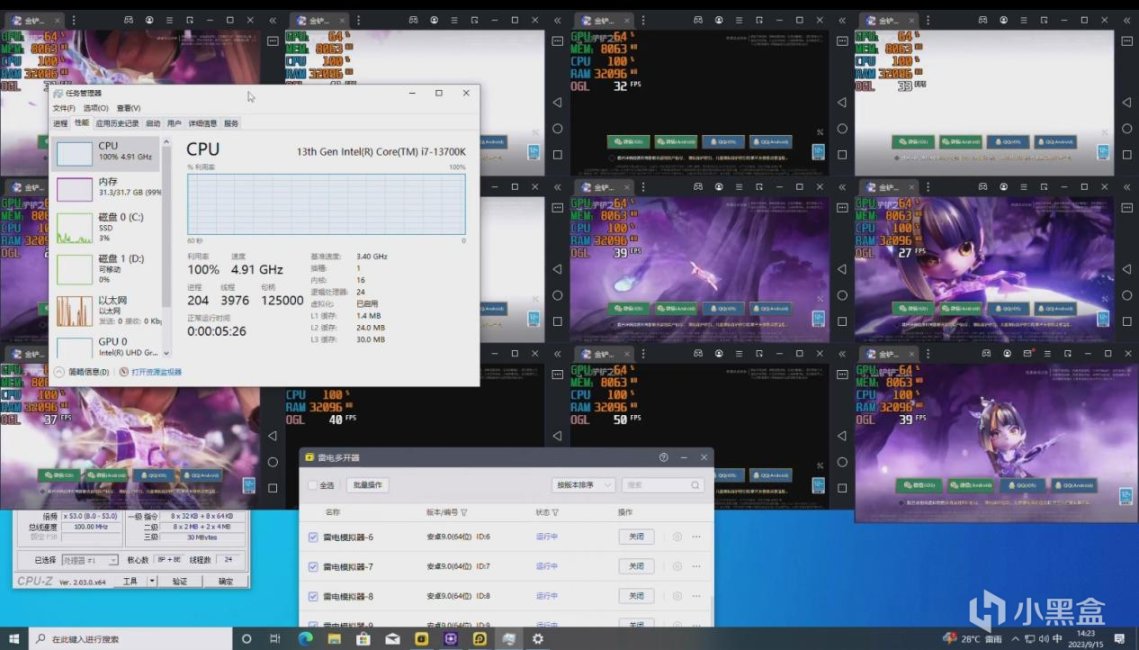
Task: Open settings gear for 雷电模拟器-7
Action: 677,566
